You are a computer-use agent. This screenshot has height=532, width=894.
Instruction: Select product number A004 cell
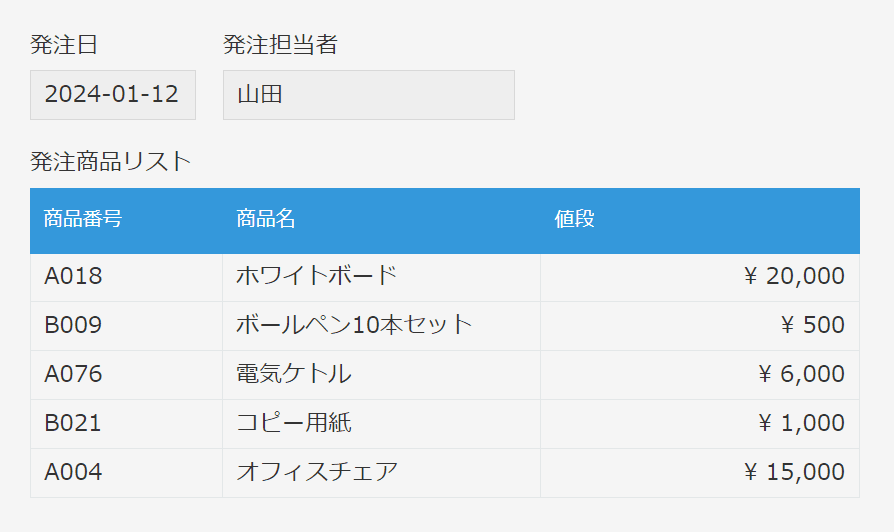click(x=126, y=473)
